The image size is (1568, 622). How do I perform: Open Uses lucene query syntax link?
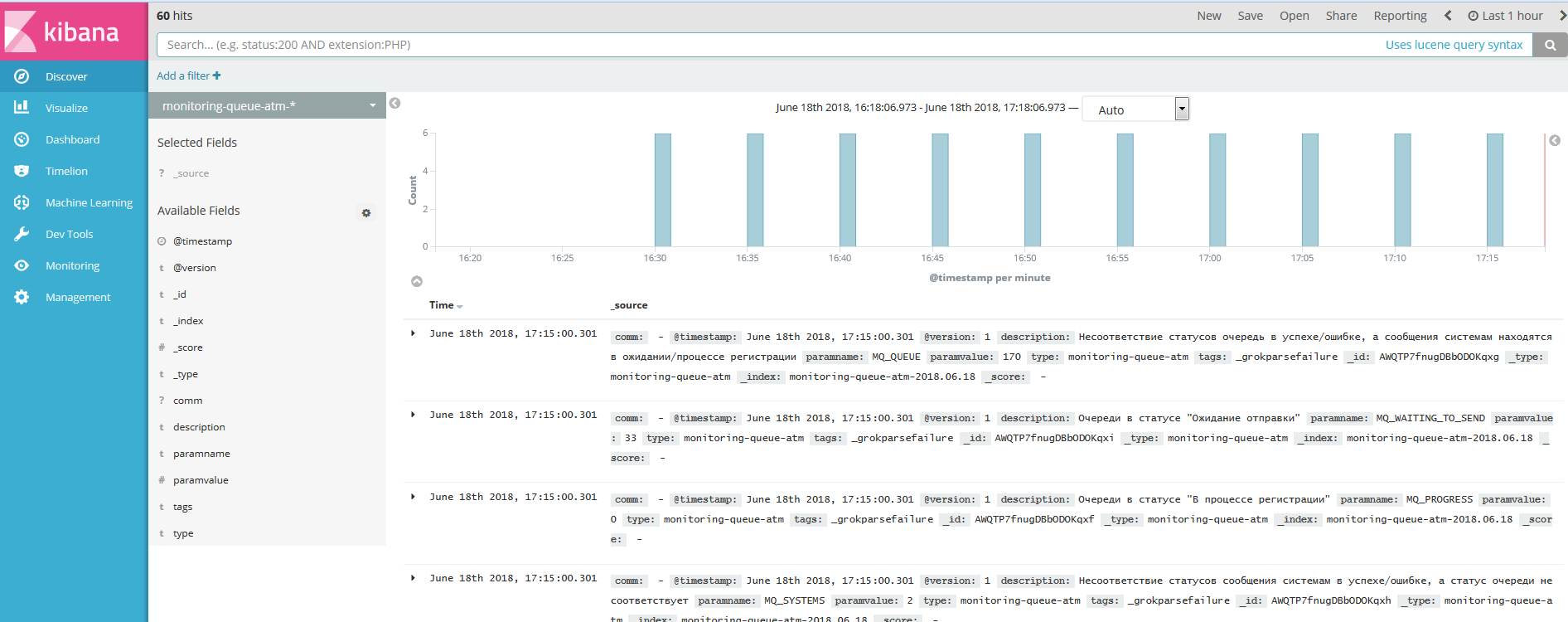pyautogui.click(x=1454, y=45)
